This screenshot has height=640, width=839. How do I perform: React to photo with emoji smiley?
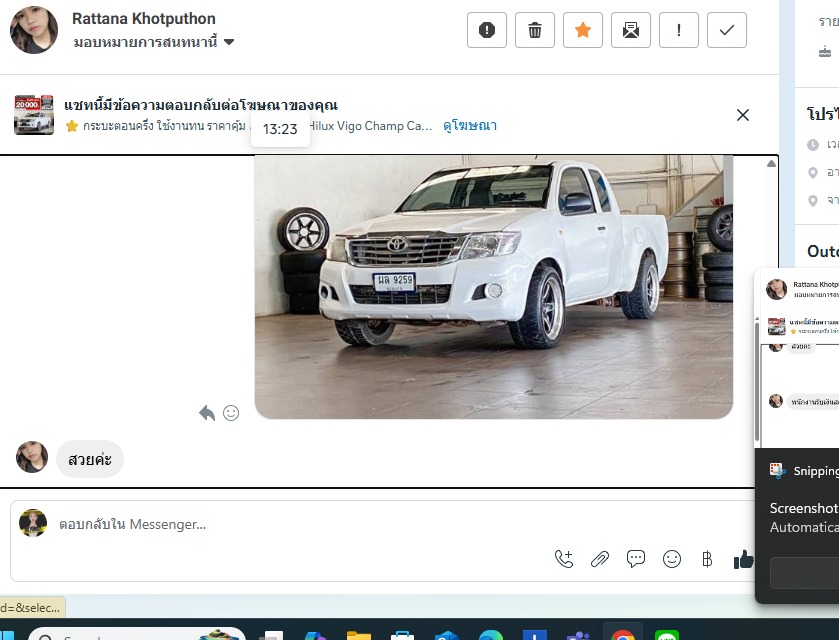tap(231, 413)
